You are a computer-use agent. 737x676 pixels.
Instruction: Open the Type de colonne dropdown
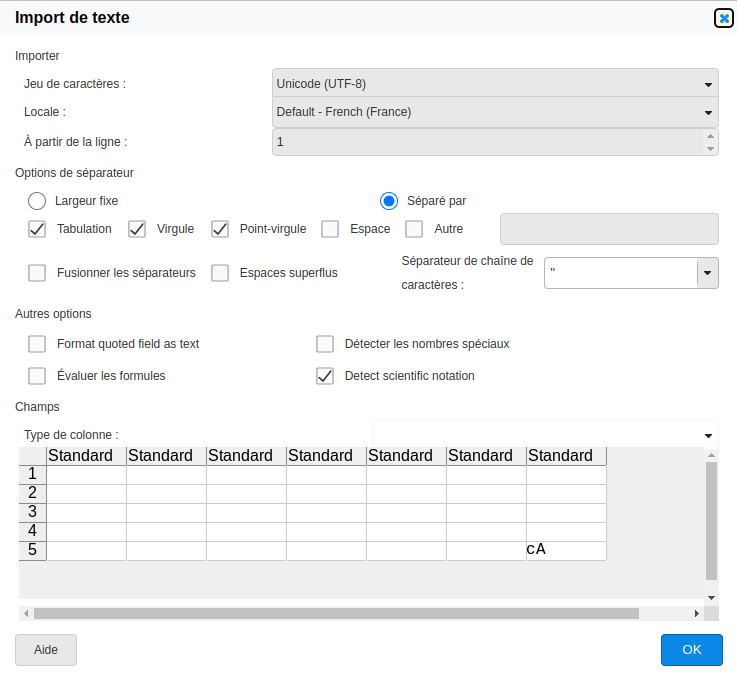(x=545, y=435)
